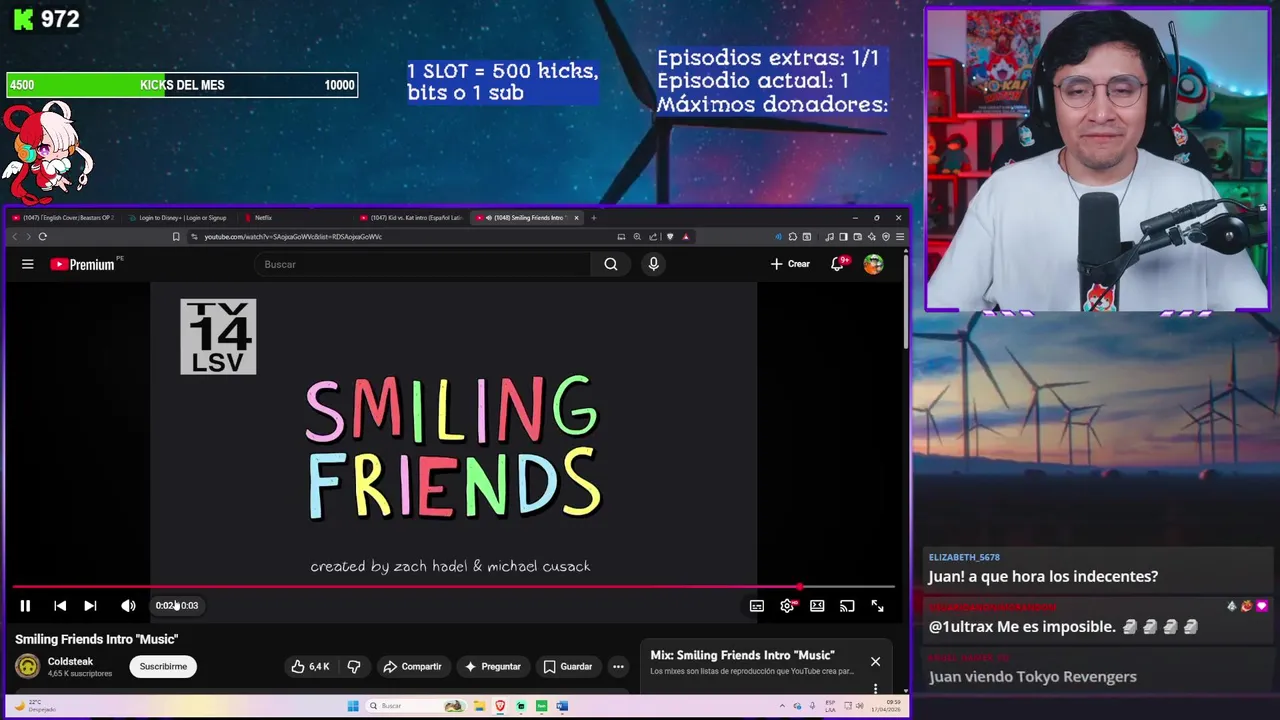This screenshot has height=720, width=1280.
Task: Start voice search with microphone
Action: [653, 264]
